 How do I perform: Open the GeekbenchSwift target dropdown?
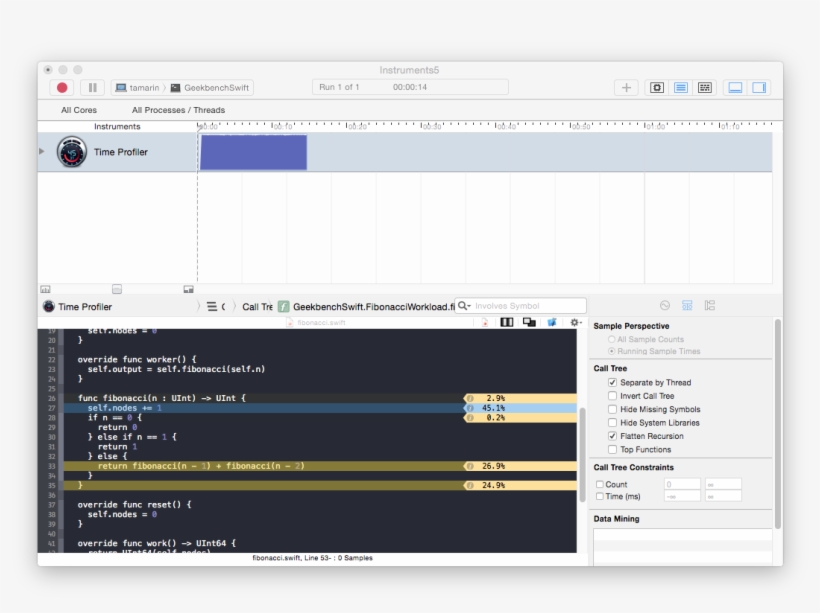tap(216, 87)
